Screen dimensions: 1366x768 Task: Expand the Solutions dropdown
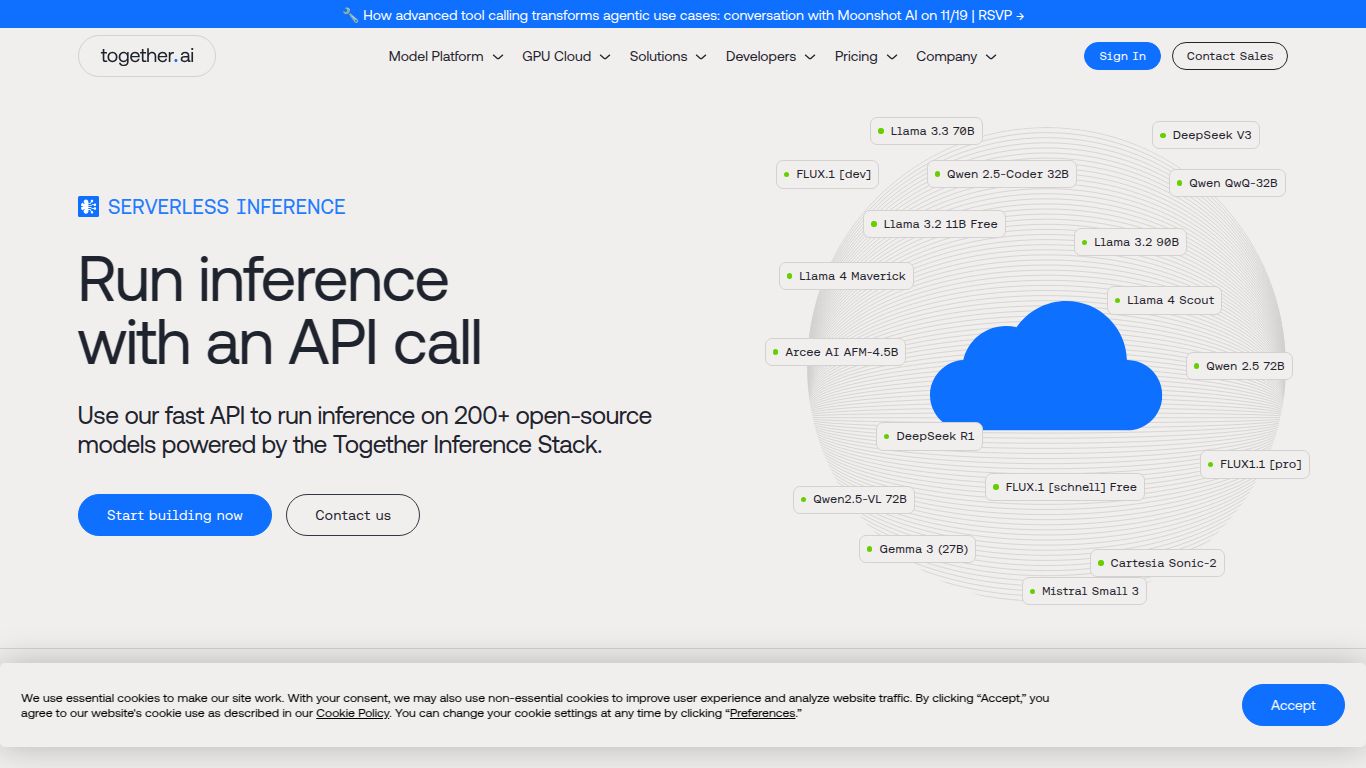667,57
